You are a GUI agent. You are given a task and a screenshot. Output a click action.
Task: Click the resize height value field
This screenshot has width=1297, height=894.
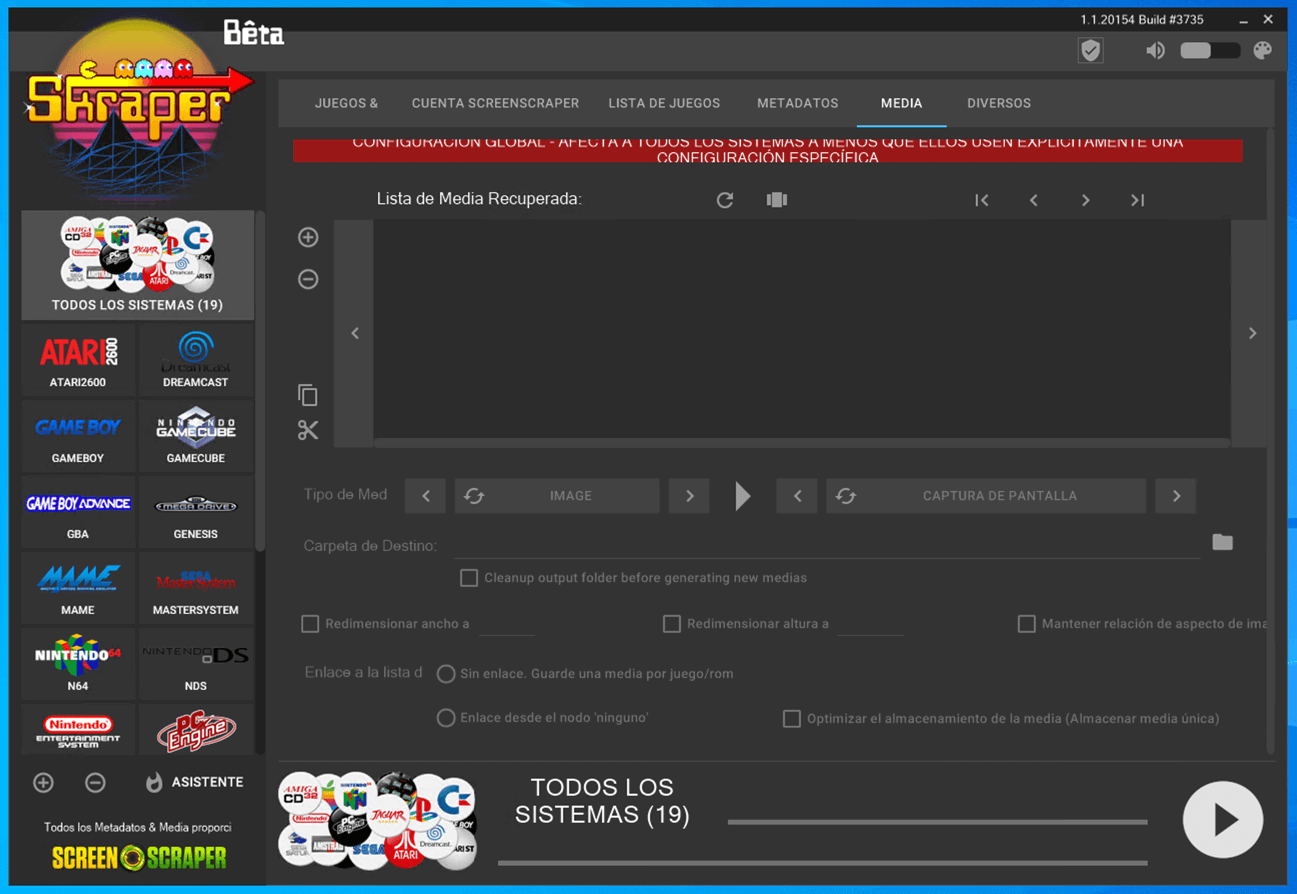(x=870, y=624)
